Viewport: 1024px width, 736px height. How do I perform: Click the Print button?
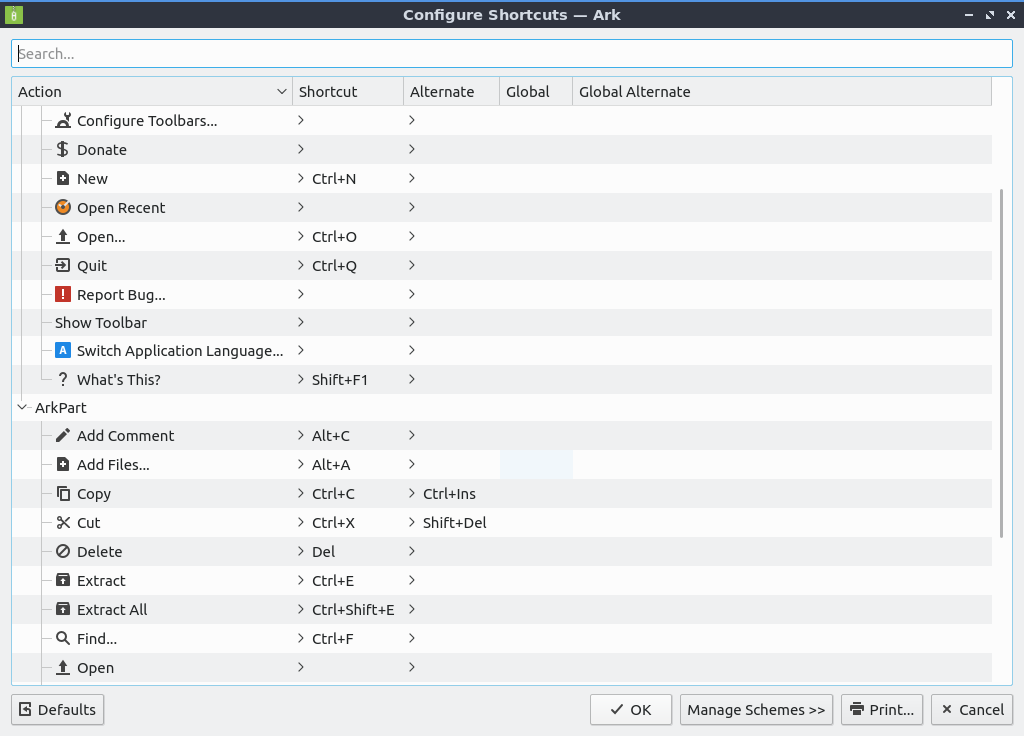[x=881, y=710]
